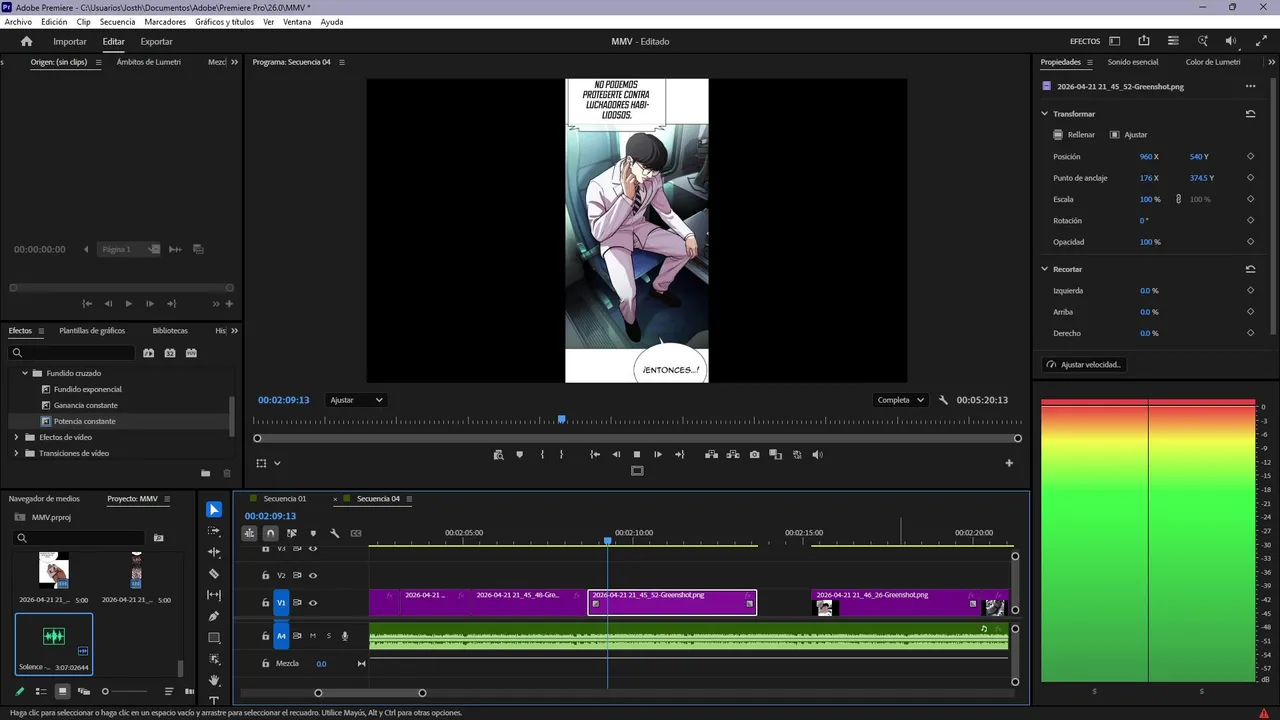This screenshot has width=1280, height=720.
Task: Enable voice-over record on A4
Action: pos(345,636)
